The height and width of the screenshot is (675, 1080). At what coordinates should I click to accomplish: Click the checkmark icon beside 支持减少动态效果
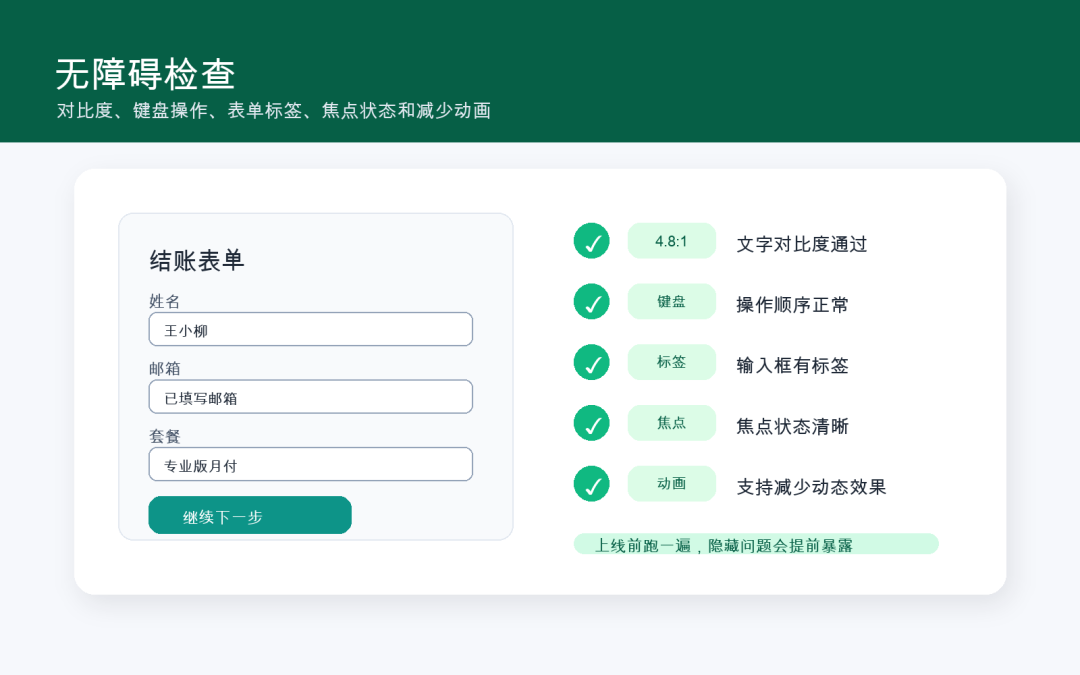(592, 484)
